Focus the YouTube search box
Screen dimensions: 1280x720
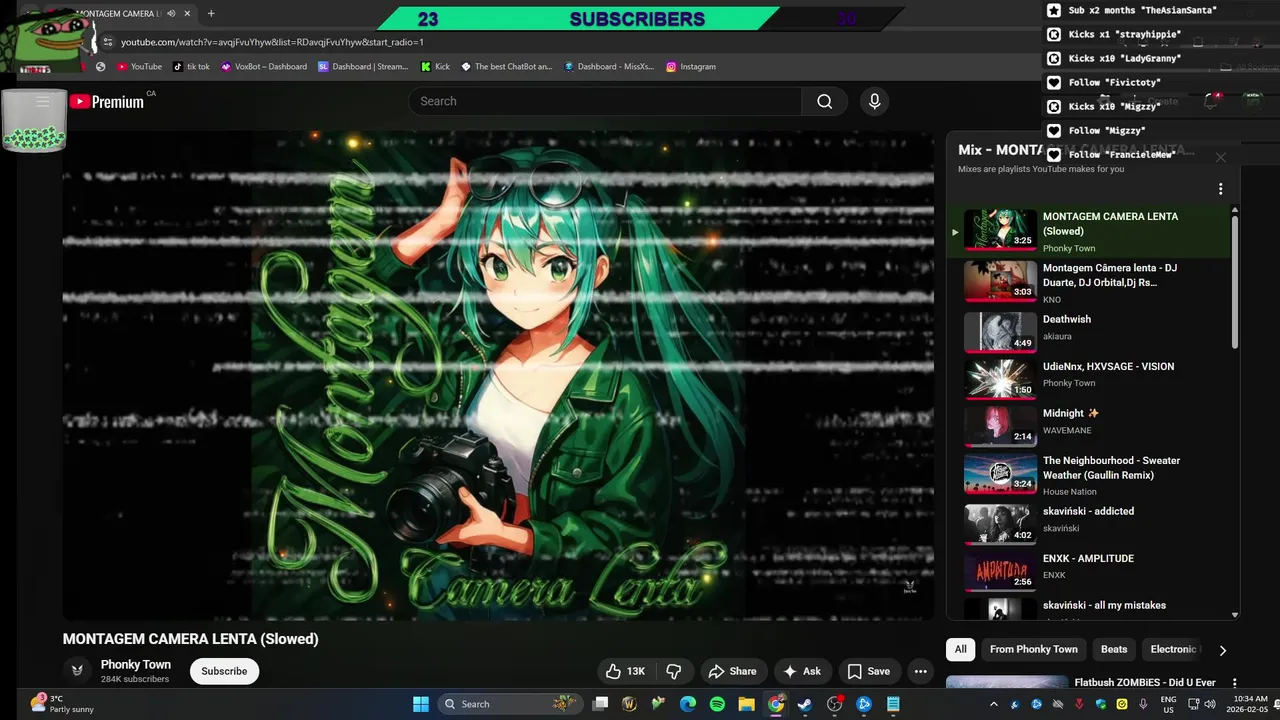pyautogui.click(x=604, y=101)
